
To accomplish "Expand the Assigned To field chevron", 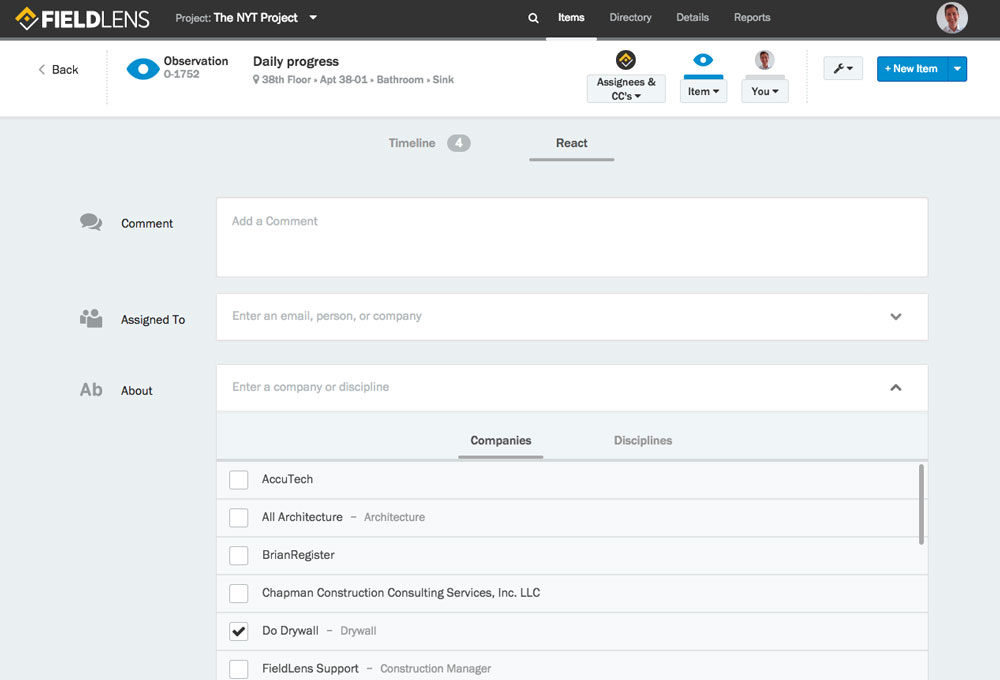I will click(896, 315).
